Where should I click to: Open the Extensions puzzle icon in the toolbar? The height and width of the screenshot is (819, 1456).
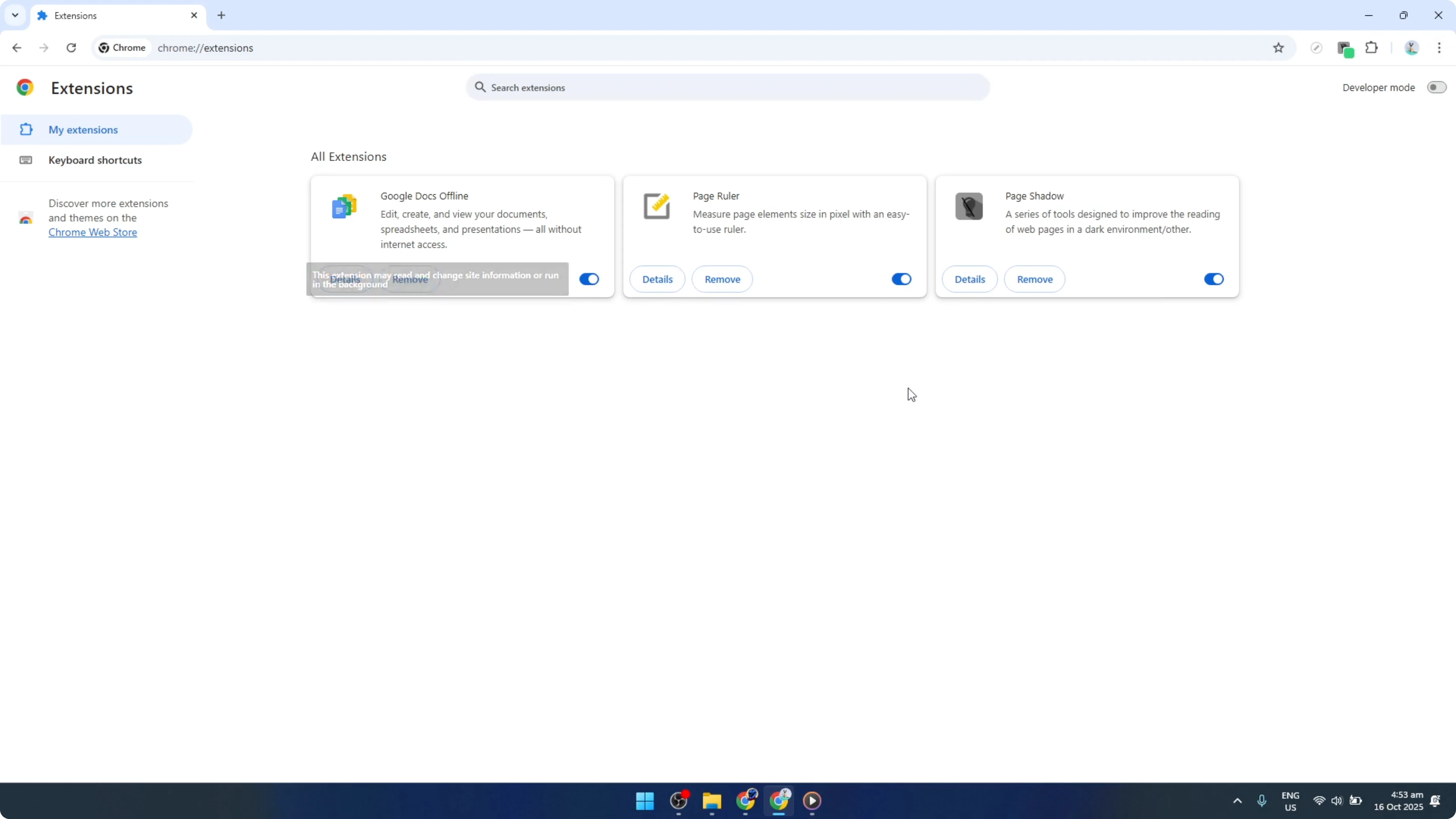pyautogui.click(x=1373, y=48)
